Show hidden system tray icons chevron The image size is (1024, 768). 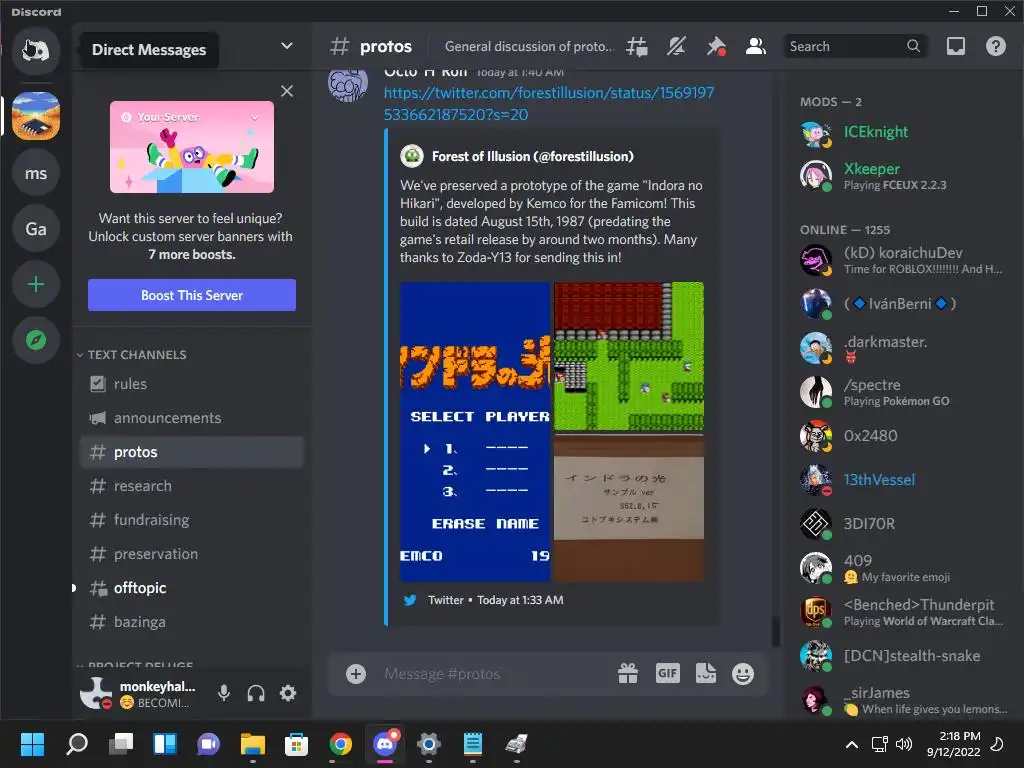[x=852, y=744]
